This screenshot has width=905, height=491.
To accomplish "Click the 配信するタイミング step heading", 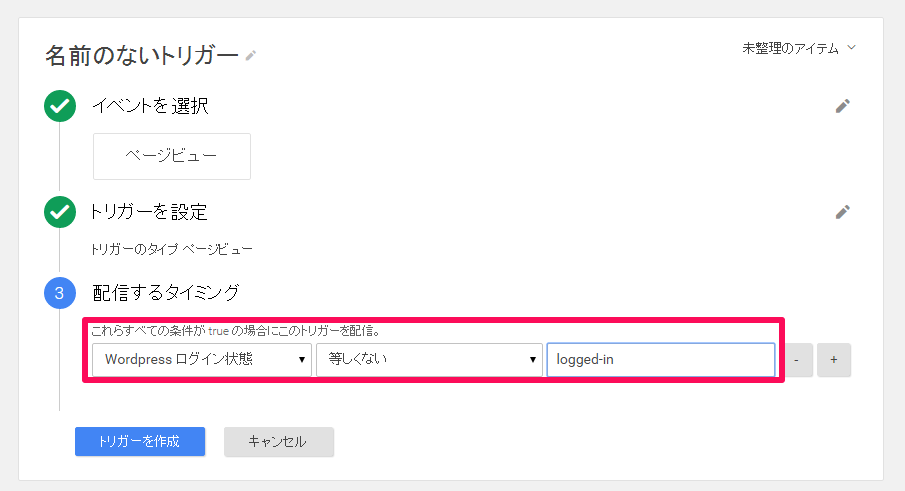I will pos(165,293).
